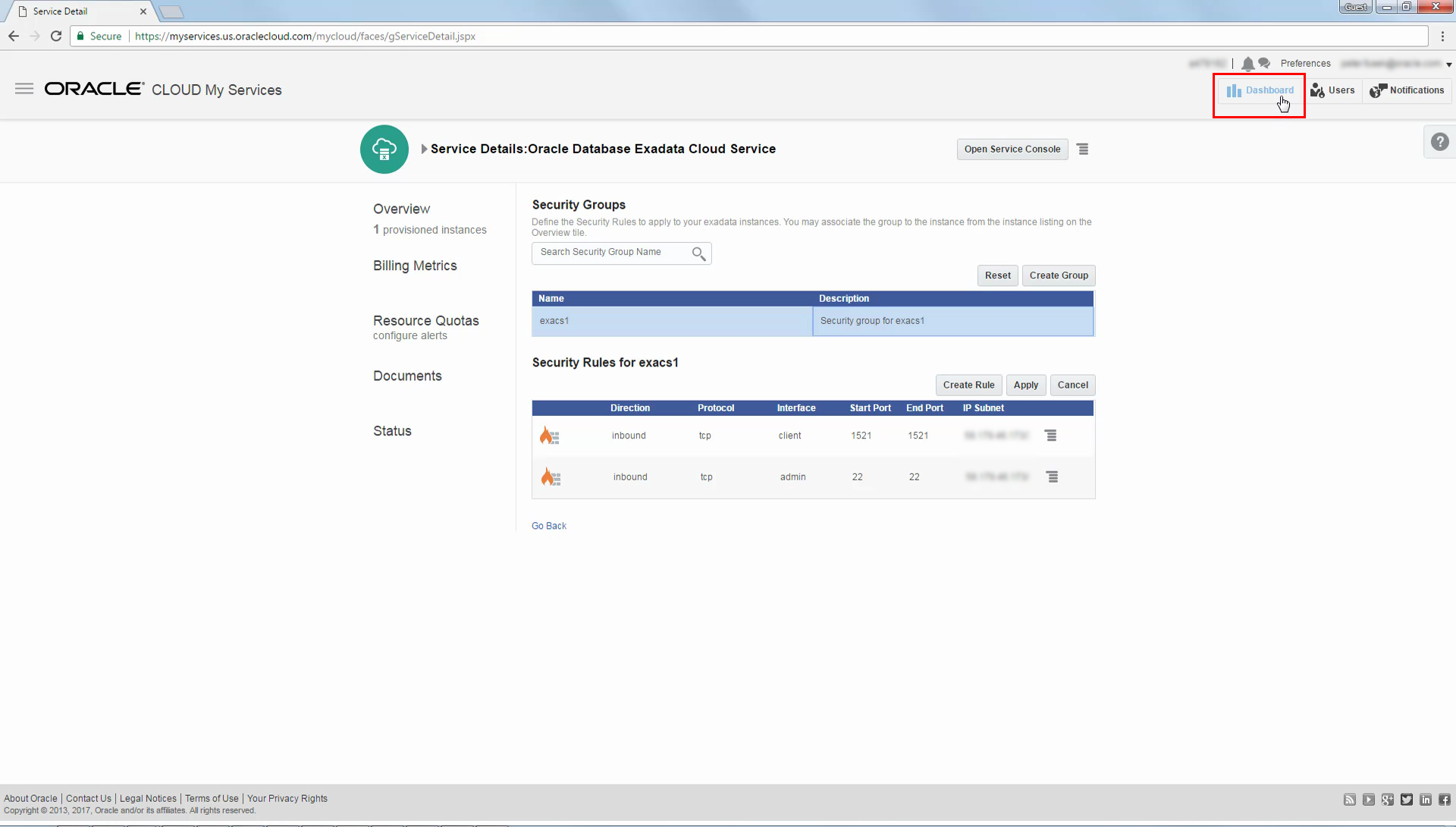
Task: Open the hamburger navigation menu
Action: coord(24,89)
